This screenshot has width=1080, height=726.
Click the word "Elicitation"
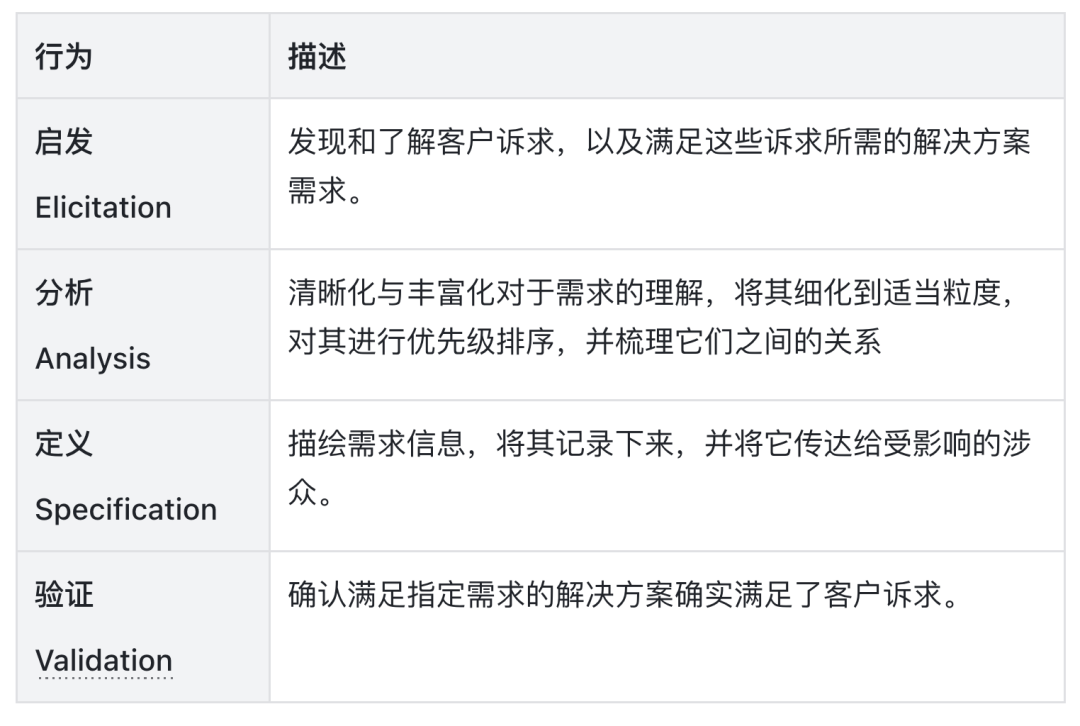point(103,207)
